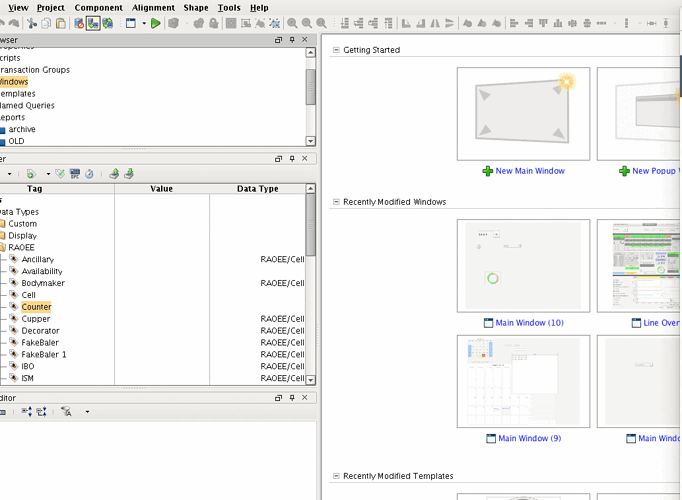Open the Main Window (10) link

click(x=529, y=323)
